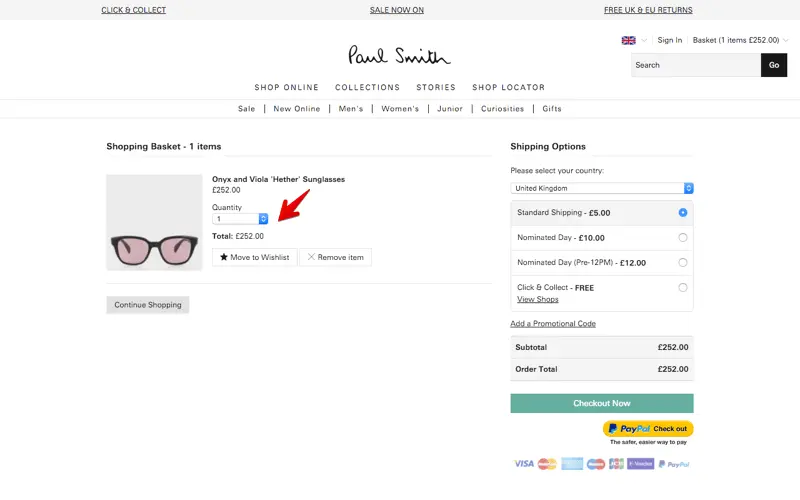This screenshot has height=500, width=800.
Task: Click the Sign In link
Action: point(669,40)
